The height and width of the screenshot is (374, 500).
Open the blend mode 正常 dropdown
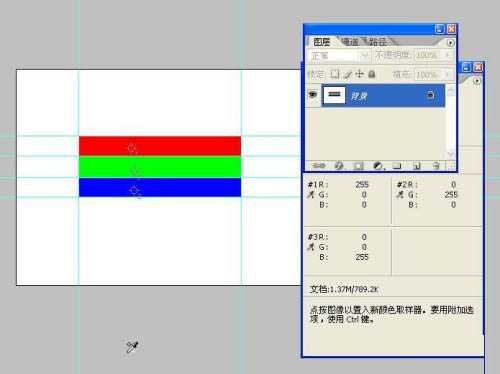coord(338,55)
